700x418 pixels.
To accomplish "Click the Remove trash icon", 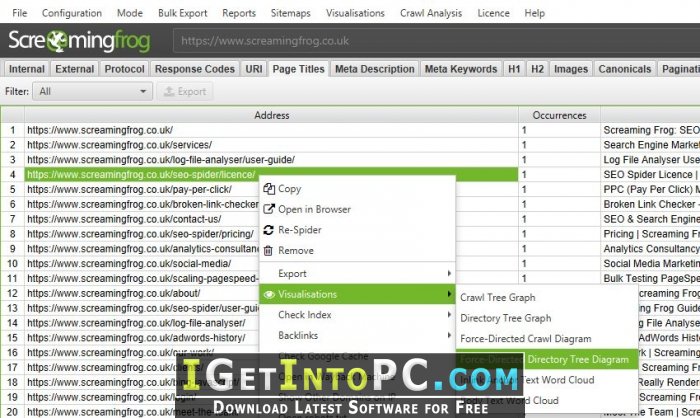I will pyautogui.click(x=268, y=251).
